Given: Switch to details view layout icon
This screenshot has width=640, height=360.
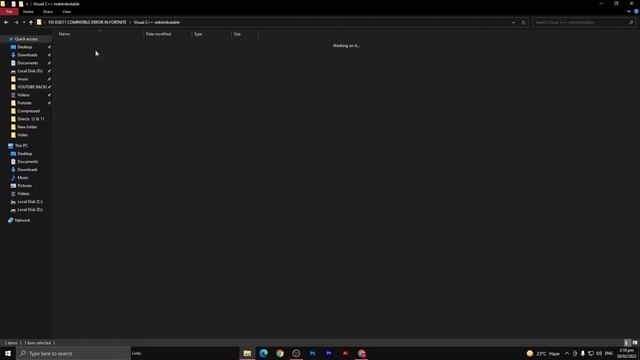Looking at the screenshot, I should click(x=627, y=343).
